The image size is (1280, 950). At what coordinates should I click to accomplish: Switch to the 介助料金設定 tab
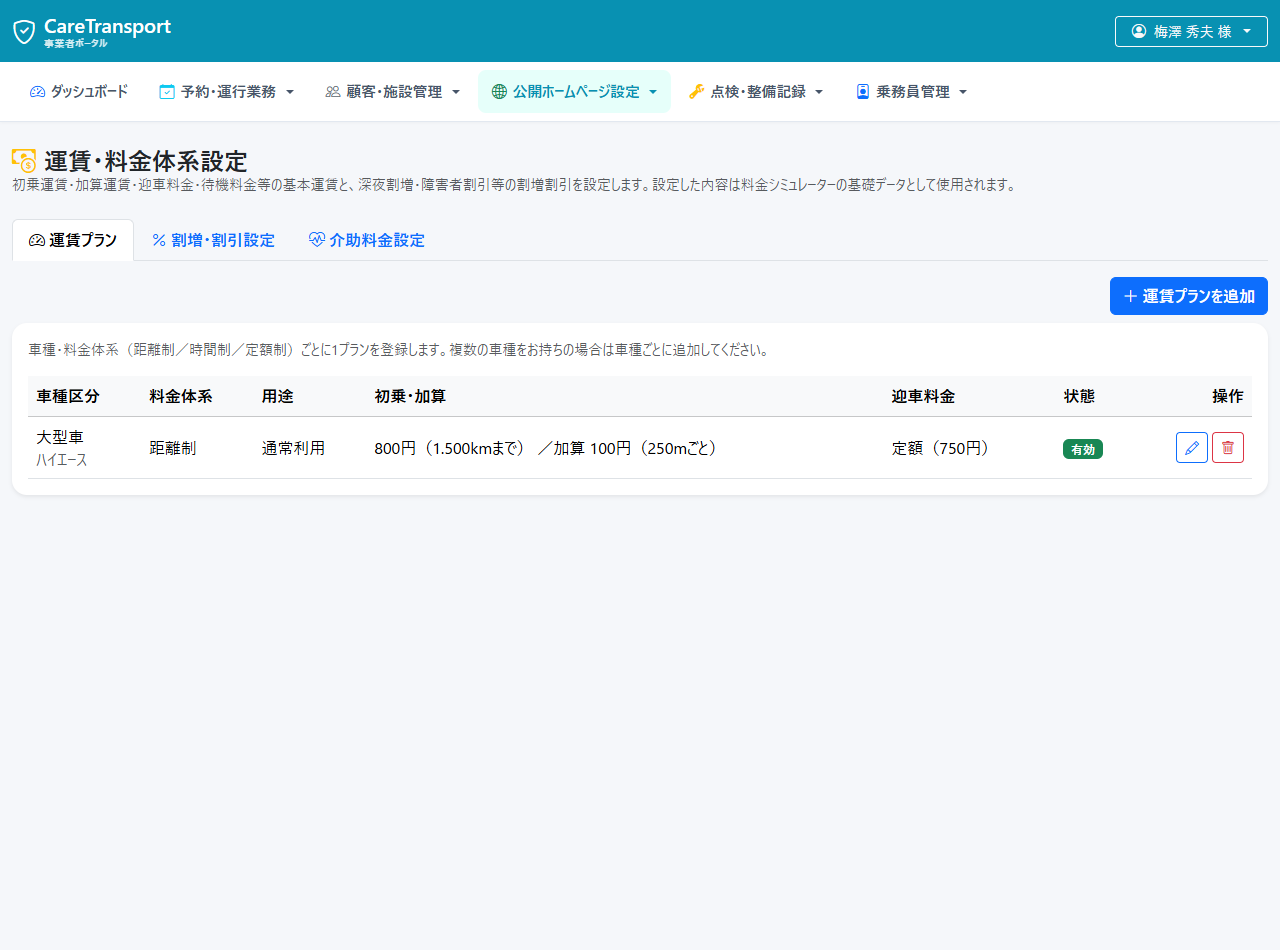tap(367, 240)
